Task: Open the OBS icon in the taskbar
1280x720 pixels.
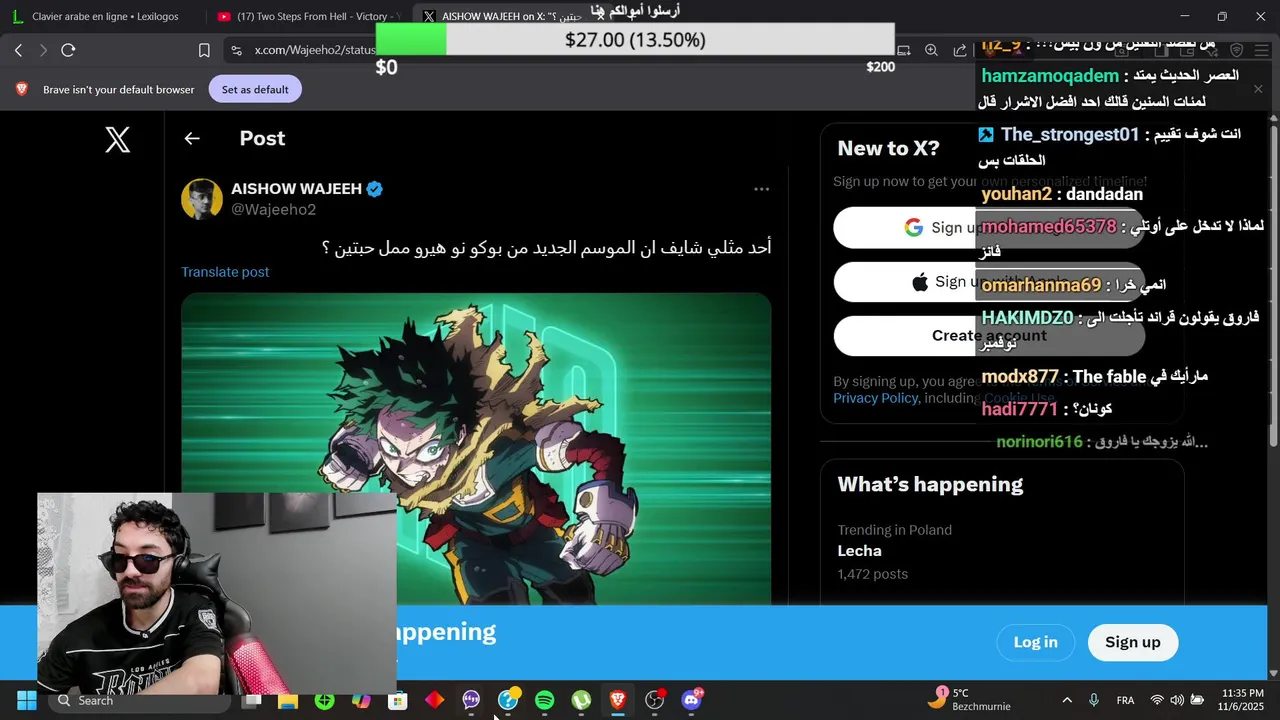Action: [654, 700]
